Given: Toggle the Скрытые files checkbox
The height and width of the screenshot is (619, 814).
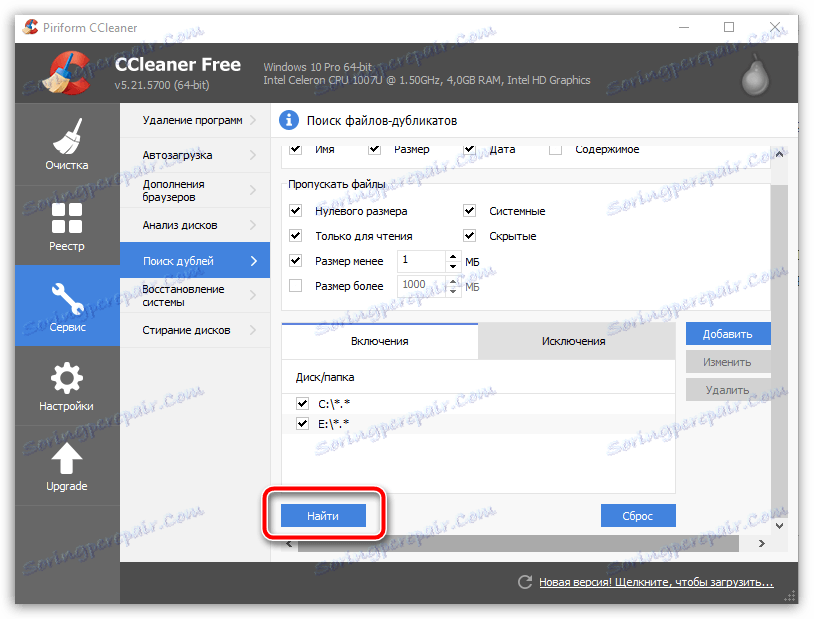Looking at the screenshot, I should [469, 236].
